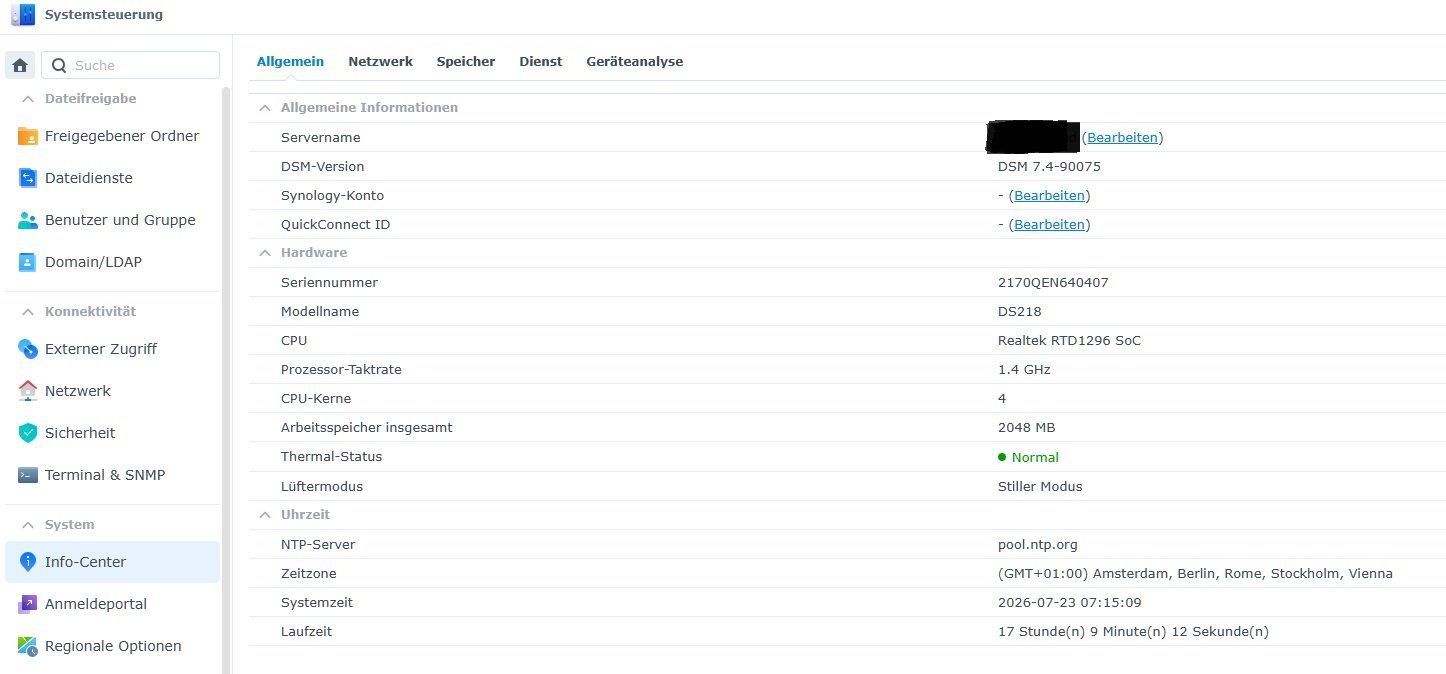Image resolution: width=1446 pixels, height=674 pixels.
Task: Click the sidebar vertical scrollbar
Action: [x=226, y=380]
